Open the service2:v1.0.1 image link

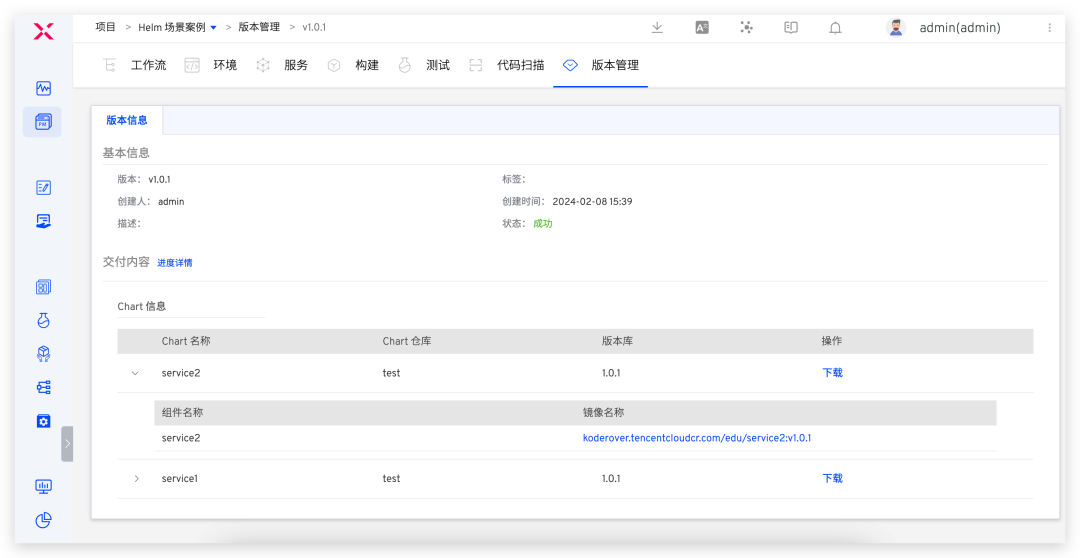(x=696, y=437)
